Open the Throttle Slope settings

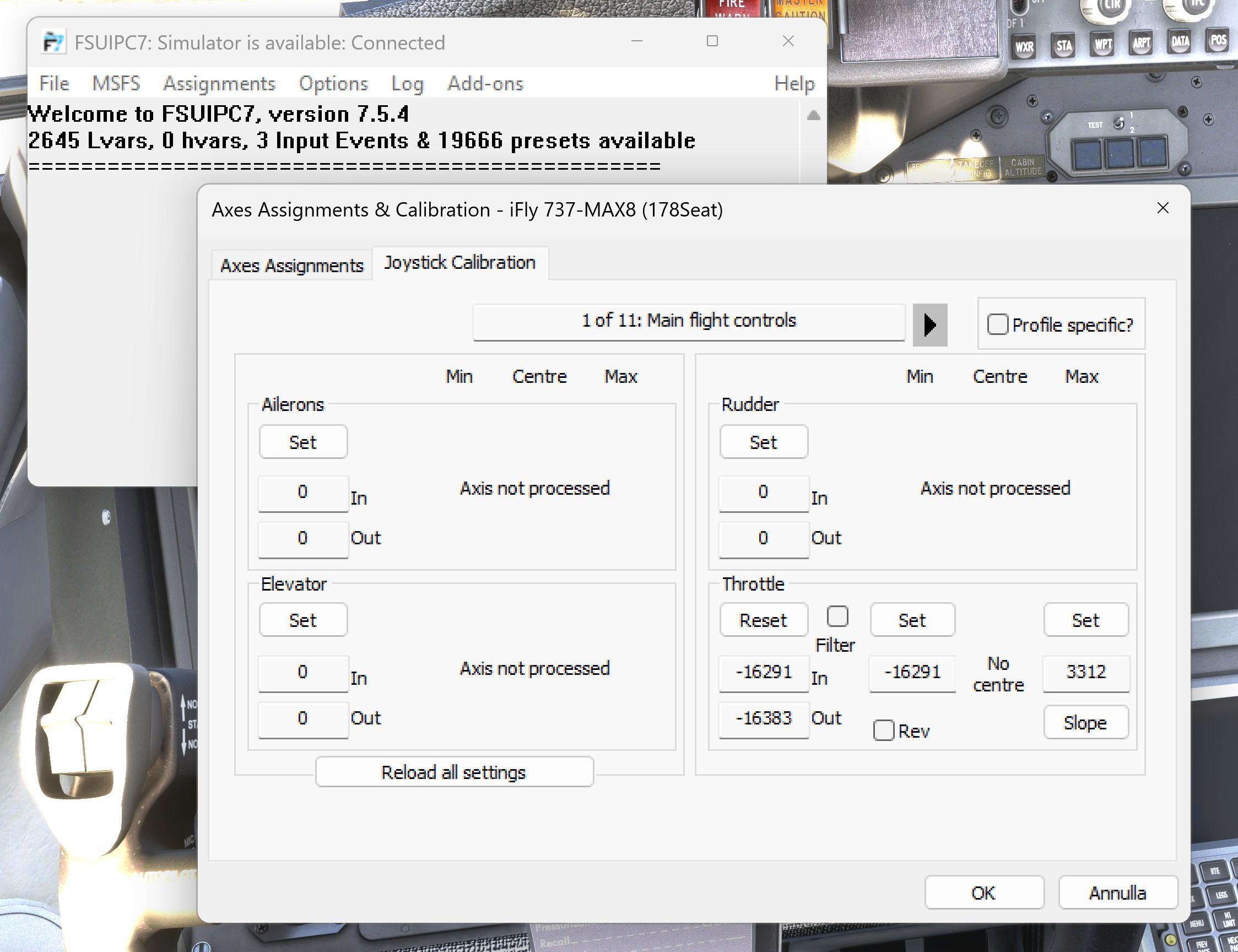(x=1085, y=722)
